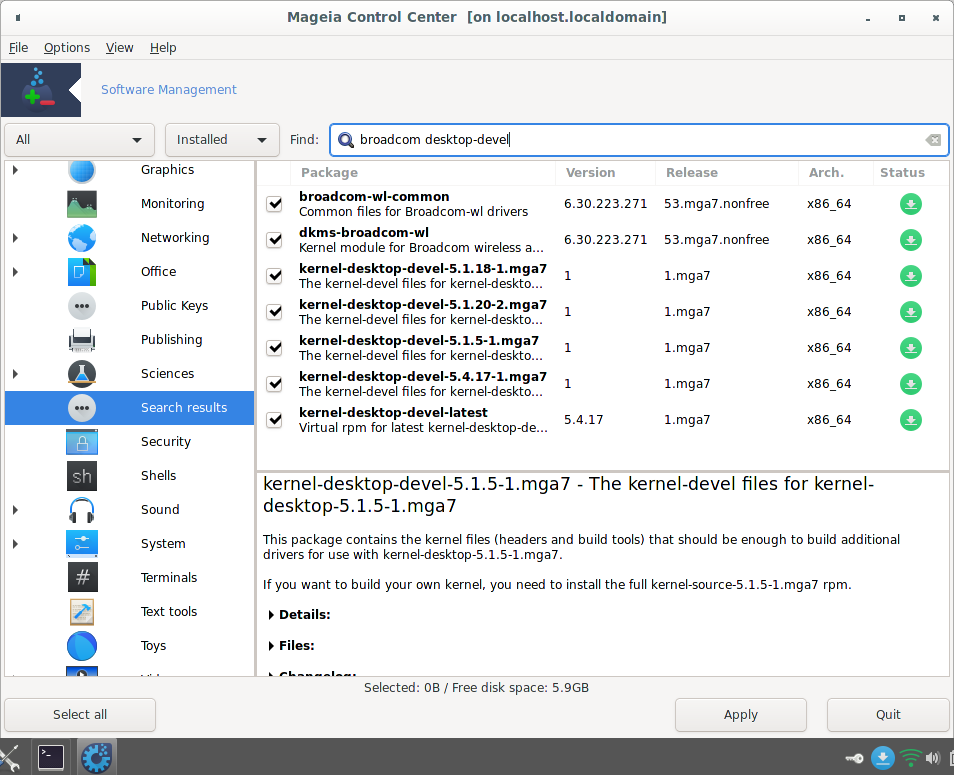
Task: Click the Shells sh icon
Action: [x=82, y=476]
